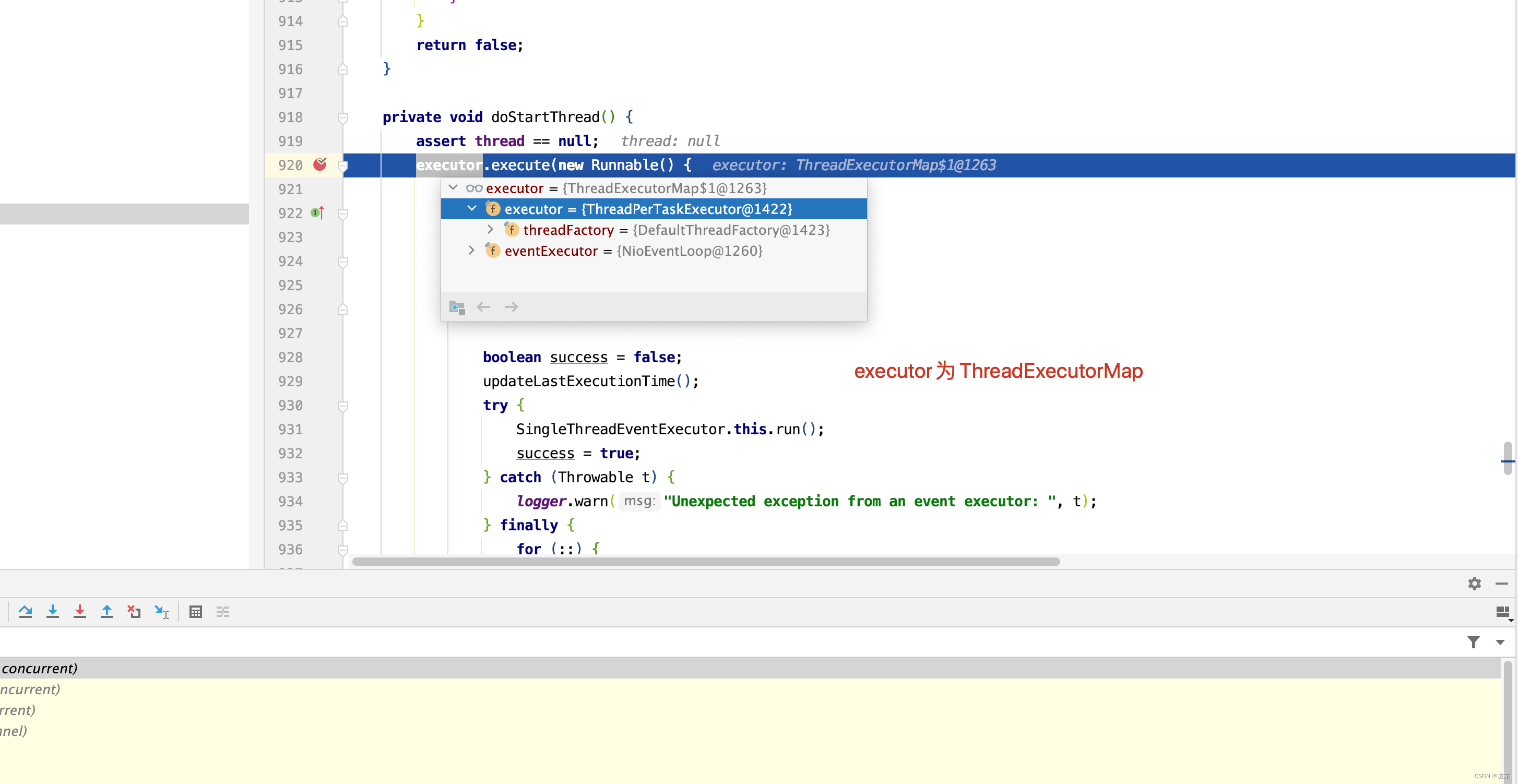Click the 'msg:' parameter hint on line 934
1518x784 pixels.
[639, 501]
